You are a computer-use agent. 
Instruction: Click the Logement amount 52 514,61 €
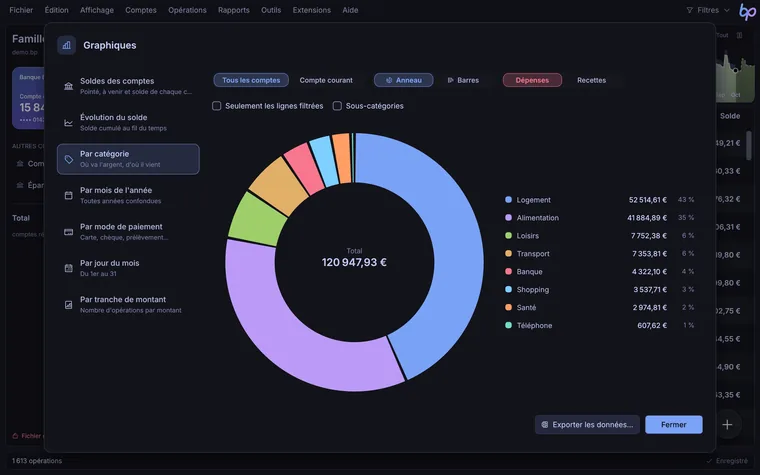[648, 200]
